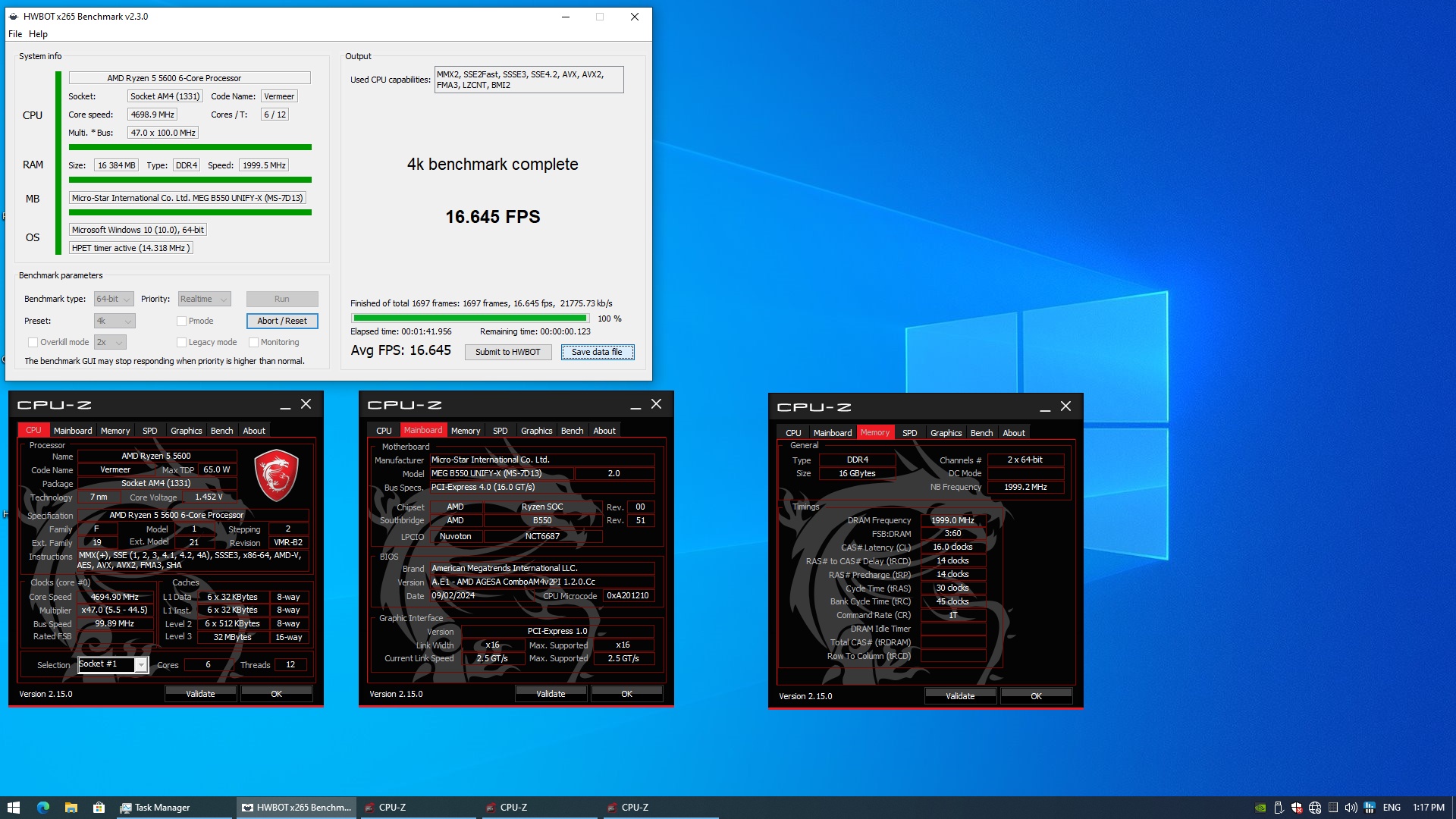
Task: Click the Safely Remove Hardware USB tray icon
Action: coord(1279,808)
